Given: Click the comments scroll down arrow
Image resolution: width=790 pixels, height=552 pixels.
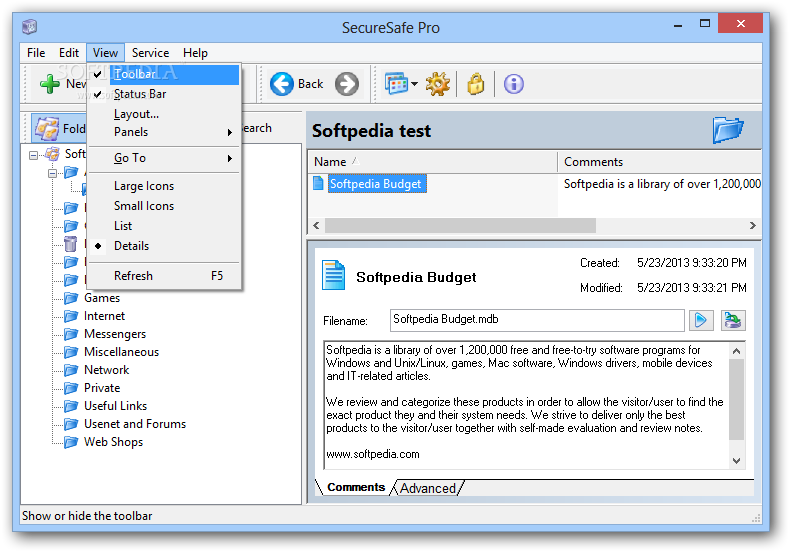Looking at the screenshot, I should point(736,461).
